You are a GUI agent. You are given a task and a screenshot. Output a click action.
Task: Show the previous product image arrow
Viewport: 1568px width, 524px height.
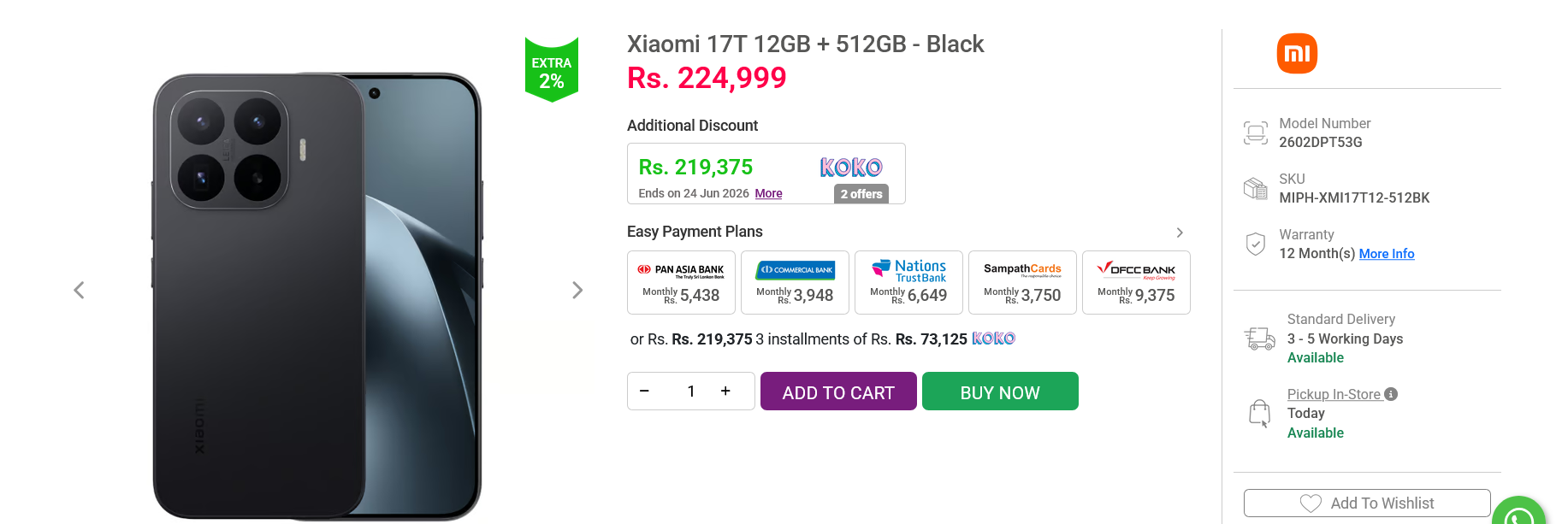click(79, 291)
